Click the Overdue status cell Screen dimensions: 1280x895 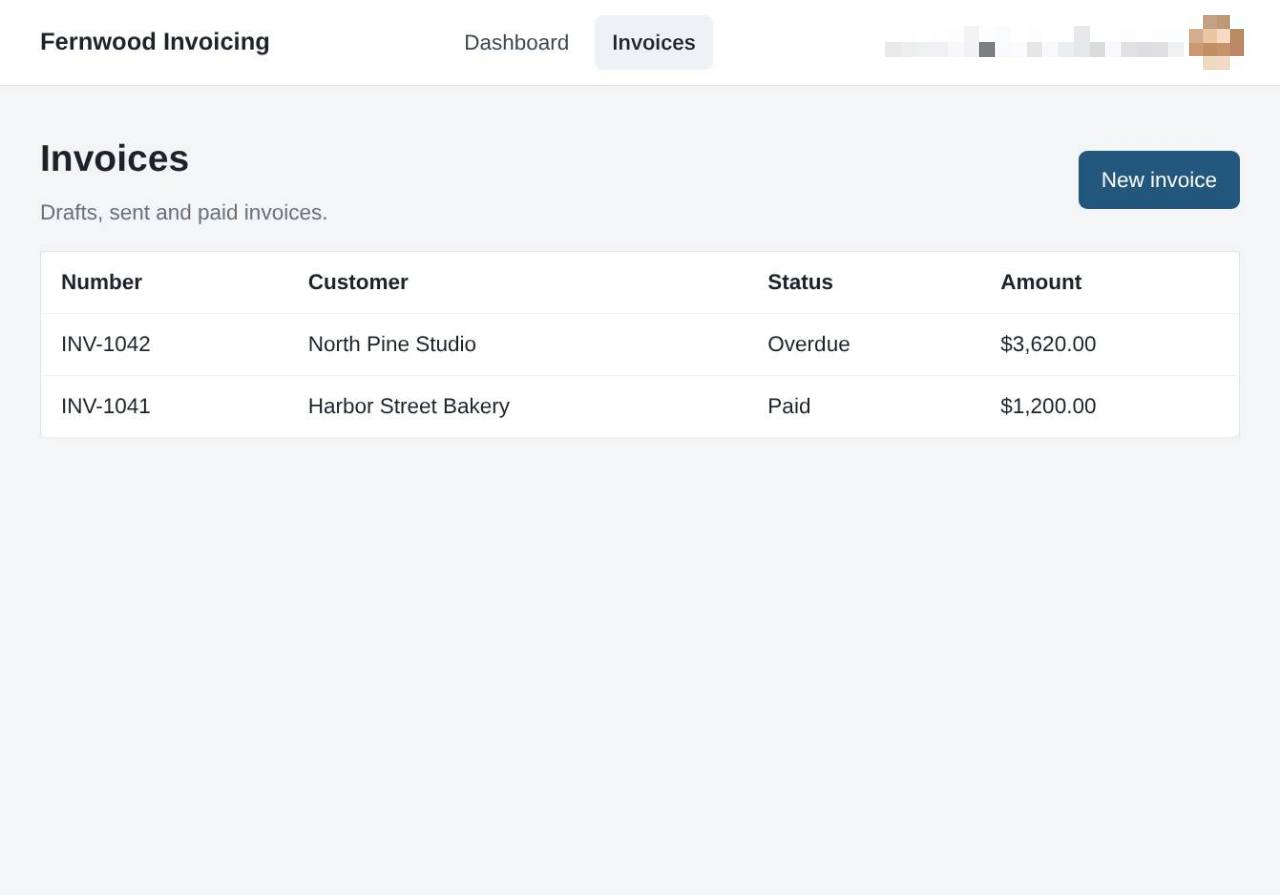click(809, 344)
